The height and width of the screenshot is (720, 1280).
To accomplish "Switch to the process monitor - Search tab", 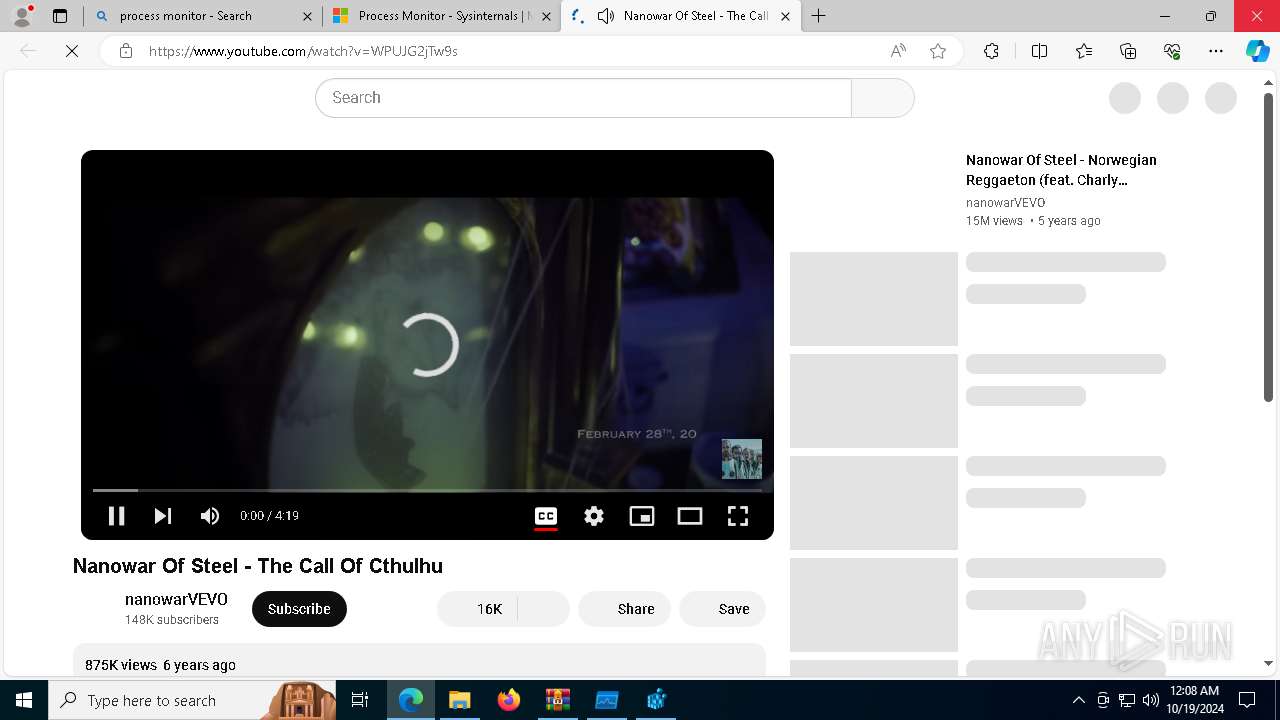I will point(203,16).
